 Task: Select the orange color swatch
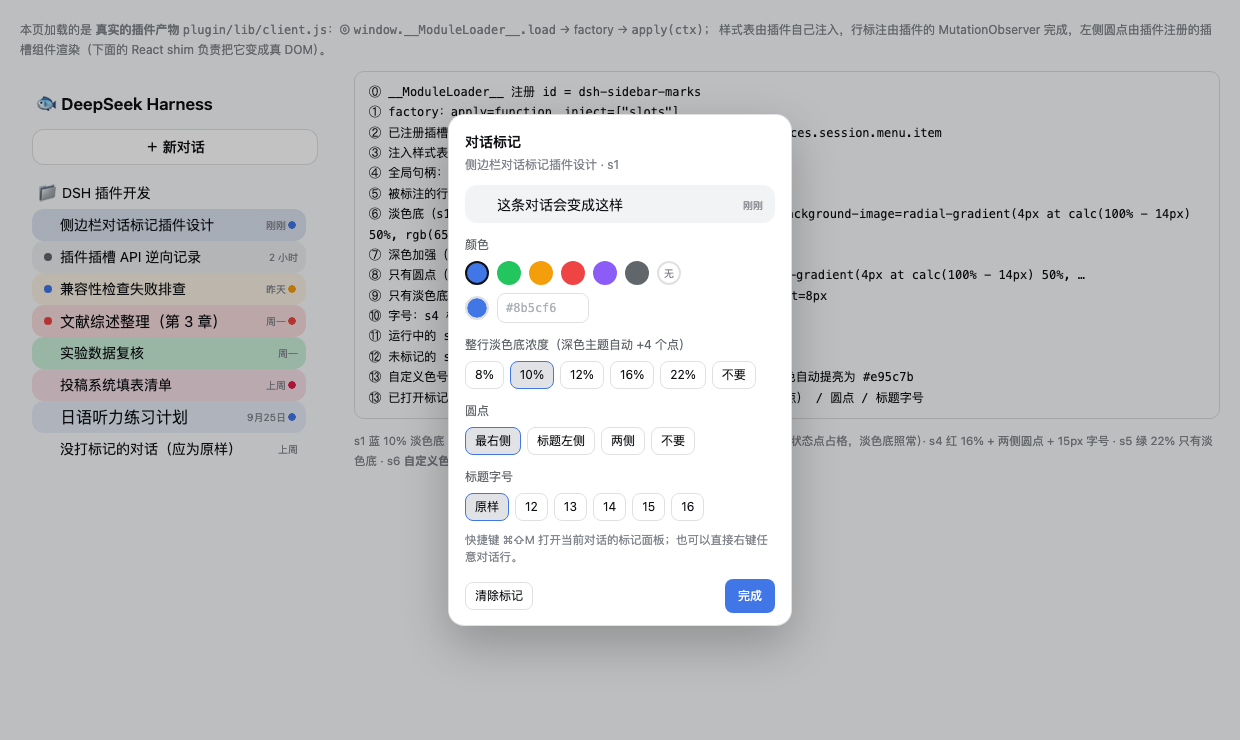coord(541,273)
